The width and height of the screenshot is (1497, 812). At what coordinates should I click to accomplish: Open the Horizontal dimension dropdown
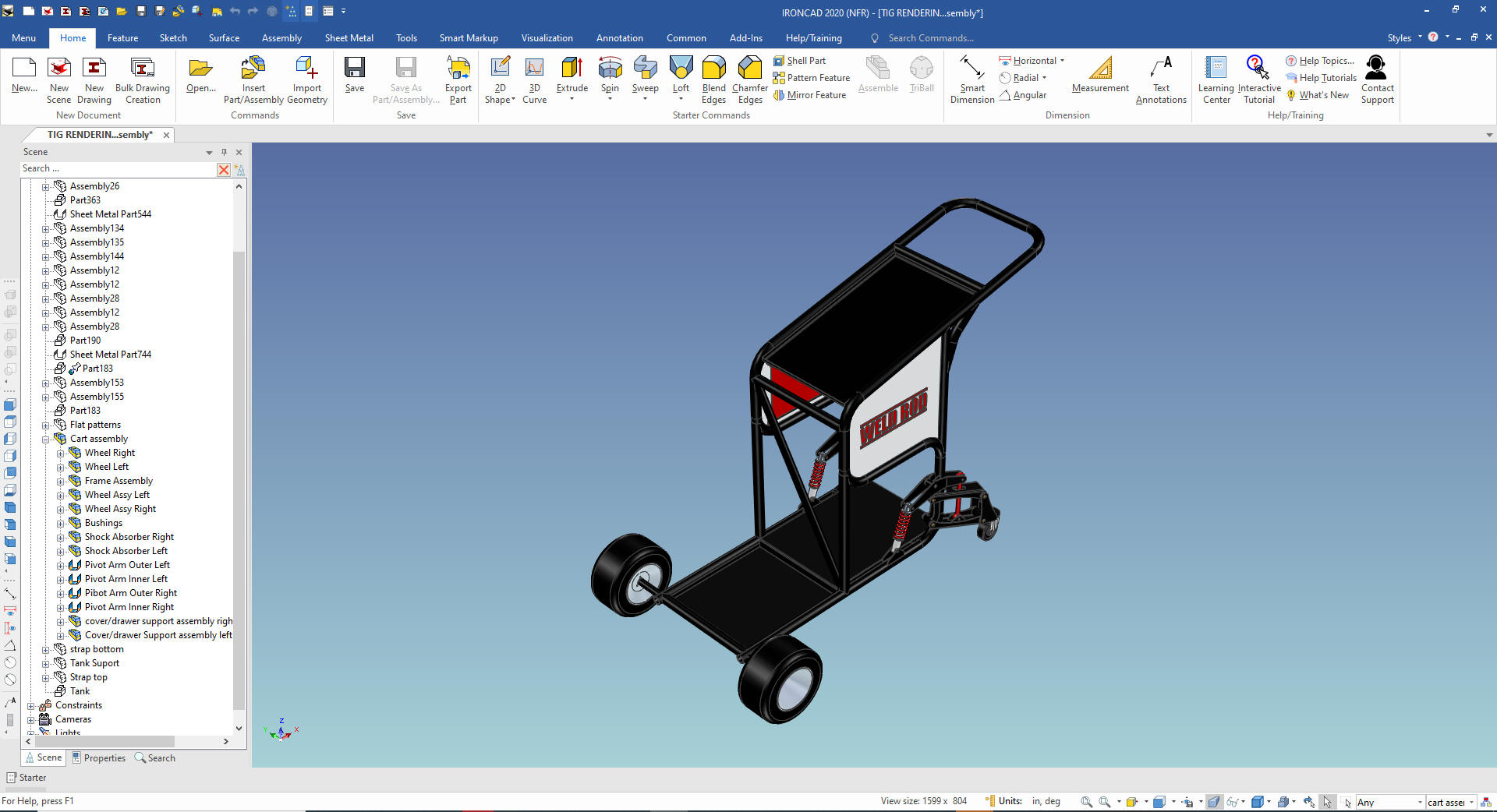[x=1062, y=61]
